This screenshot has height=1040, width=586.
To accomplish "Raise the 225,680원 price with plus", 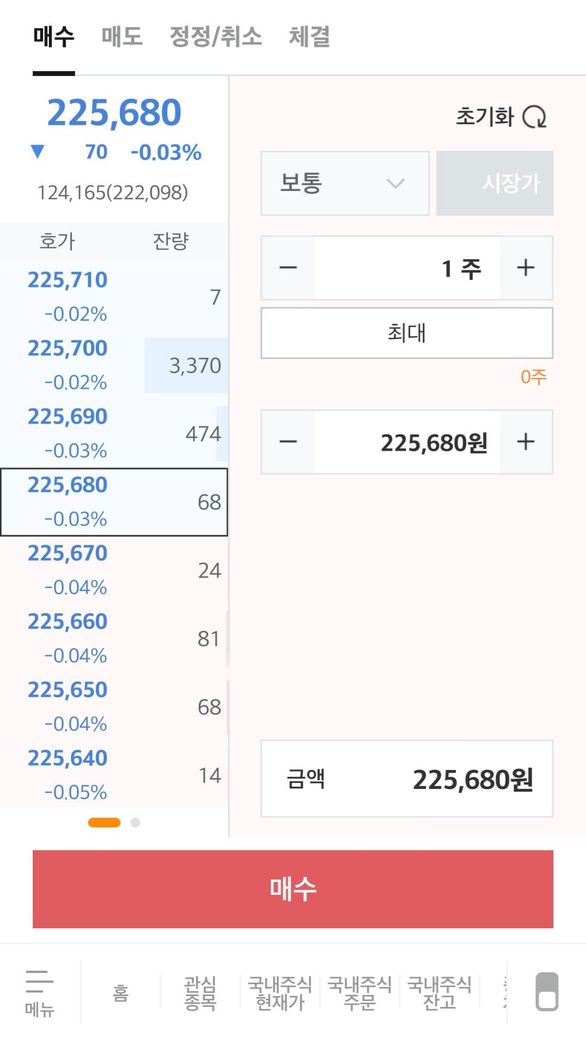I will coord(526,442).
